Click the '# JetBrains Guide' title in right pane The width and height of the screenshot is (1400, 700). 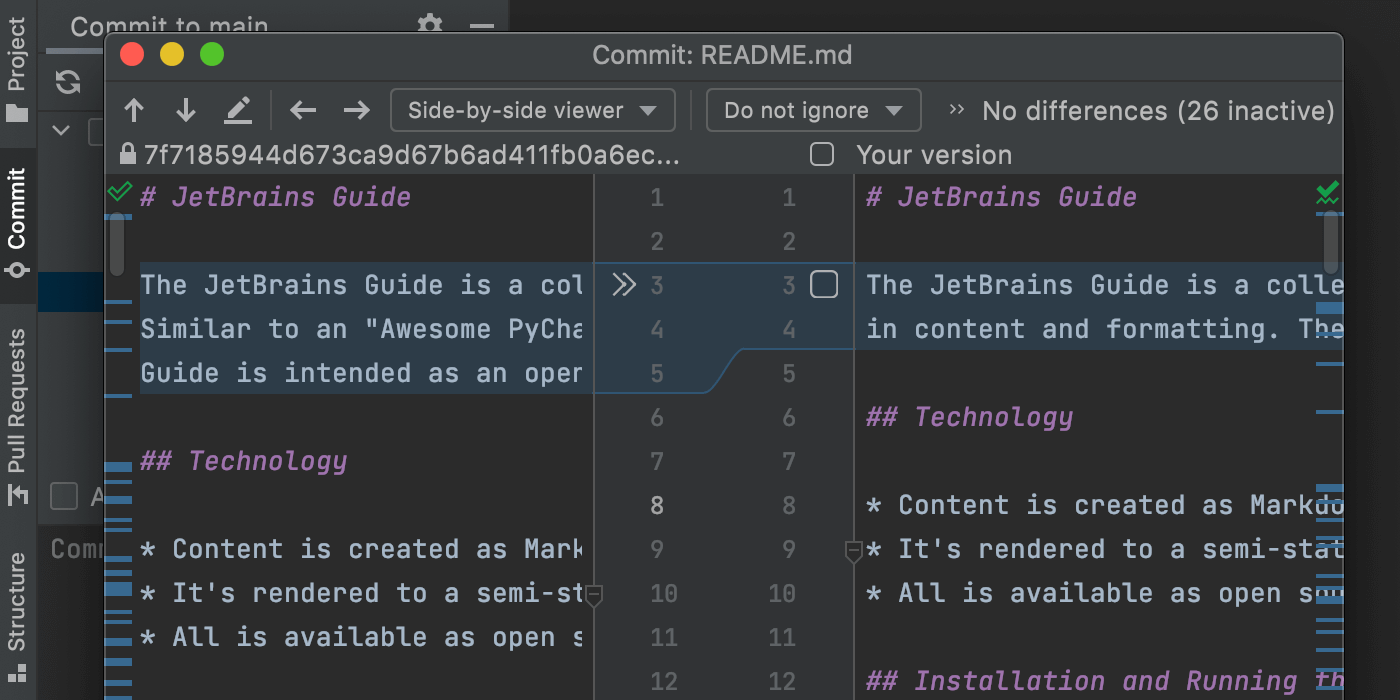pyautogui.click(x=1002, y=197)
